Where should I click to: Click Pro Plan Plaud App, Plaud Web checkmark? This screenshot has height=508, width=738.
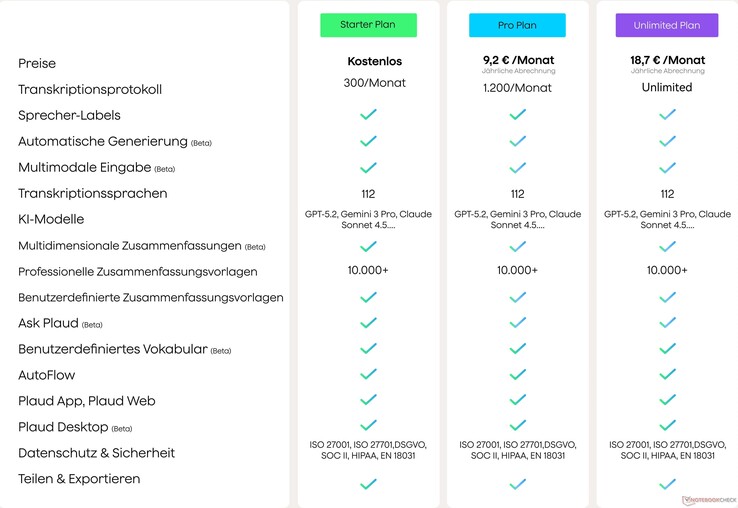pyautogui.click(x=517, y=400)
